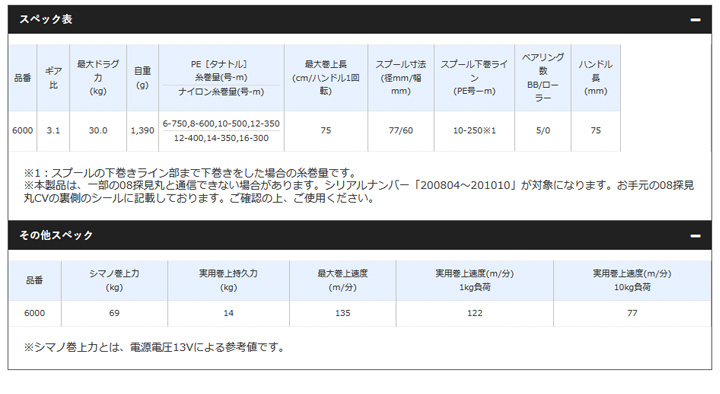Click the endurance value 14

pyautogui.click(x=228, y=313)
